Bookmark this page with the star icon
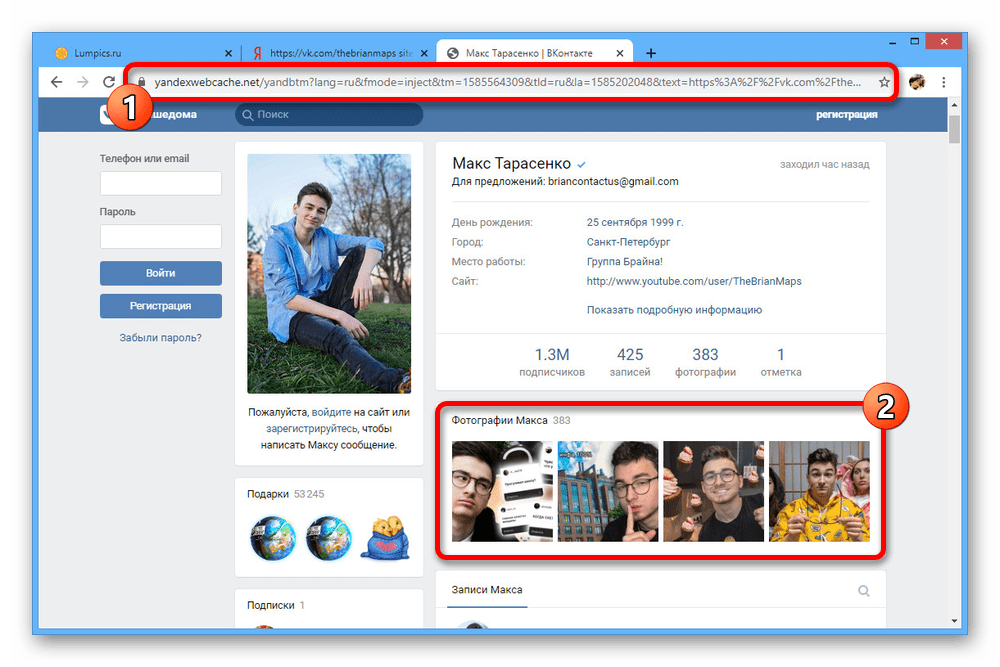Viewport: 1000px width, 667px height. tap(884, 82)
